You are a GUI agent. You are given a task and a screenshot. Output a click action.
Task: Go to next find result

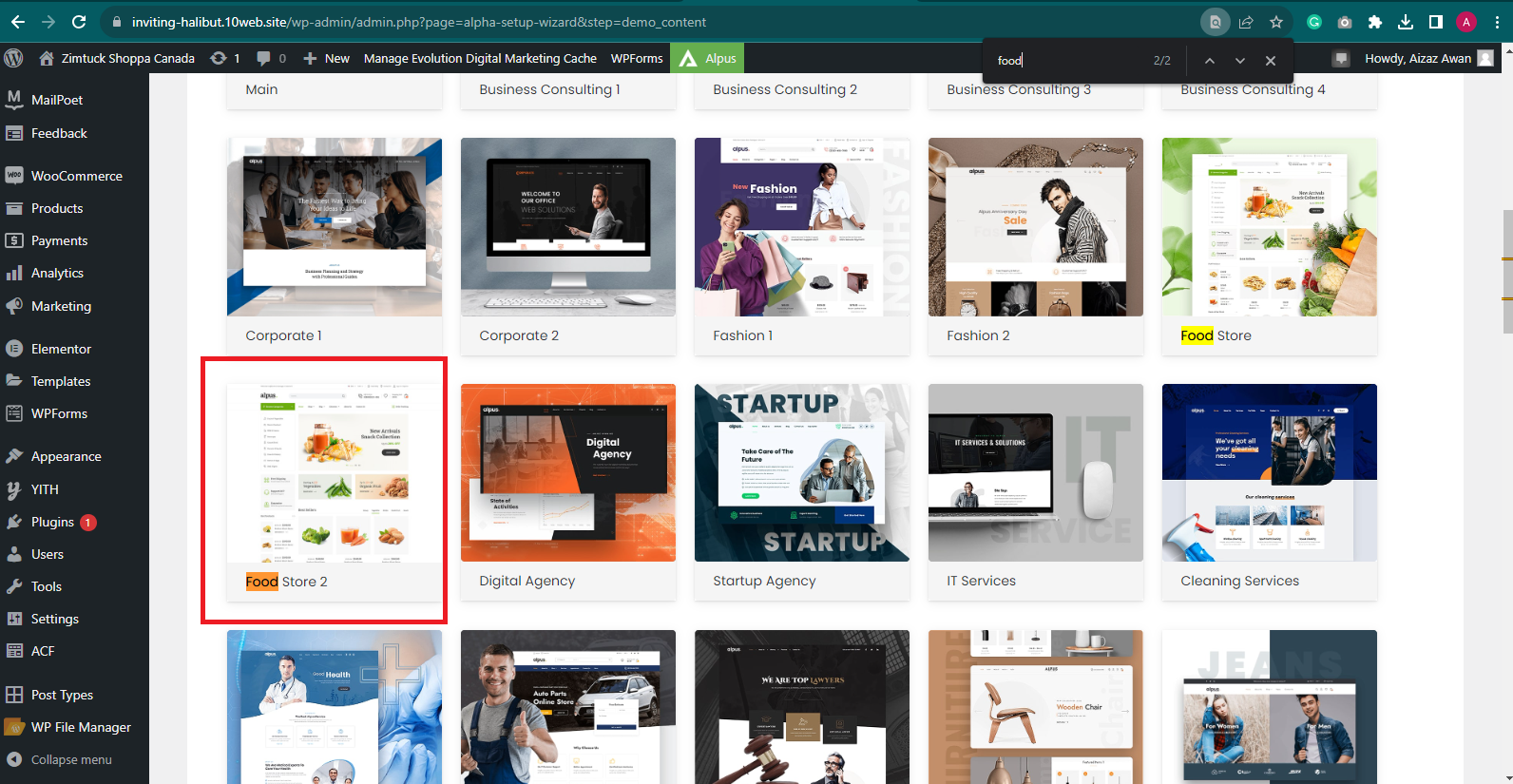(1239, 60)
